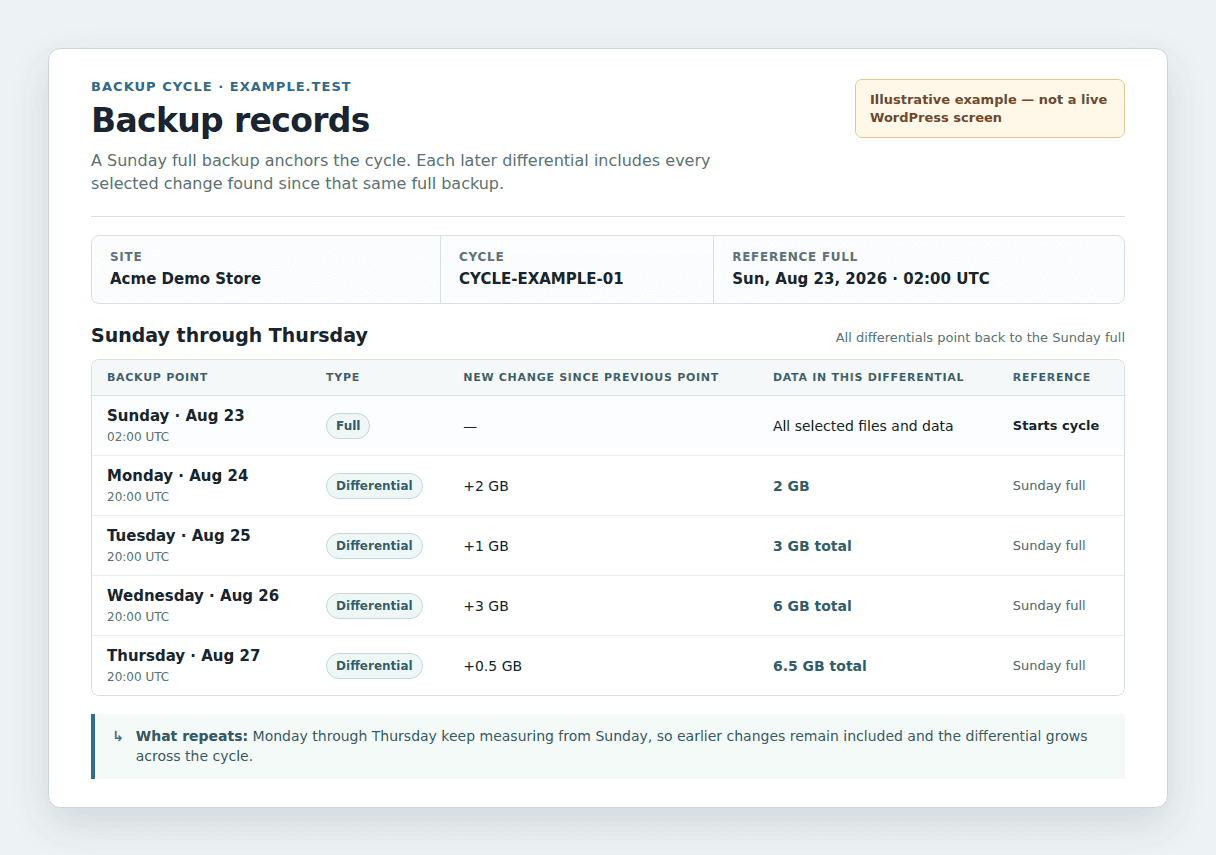Select the Monday · Aug 24 backup point
1216x855 pixels.
coord(178,476)
